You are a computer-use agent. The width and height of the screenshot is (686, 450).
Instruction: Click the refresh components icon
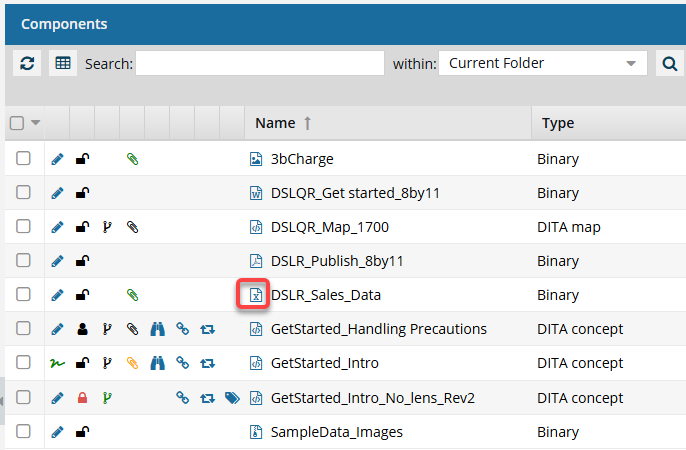[27, 63]
